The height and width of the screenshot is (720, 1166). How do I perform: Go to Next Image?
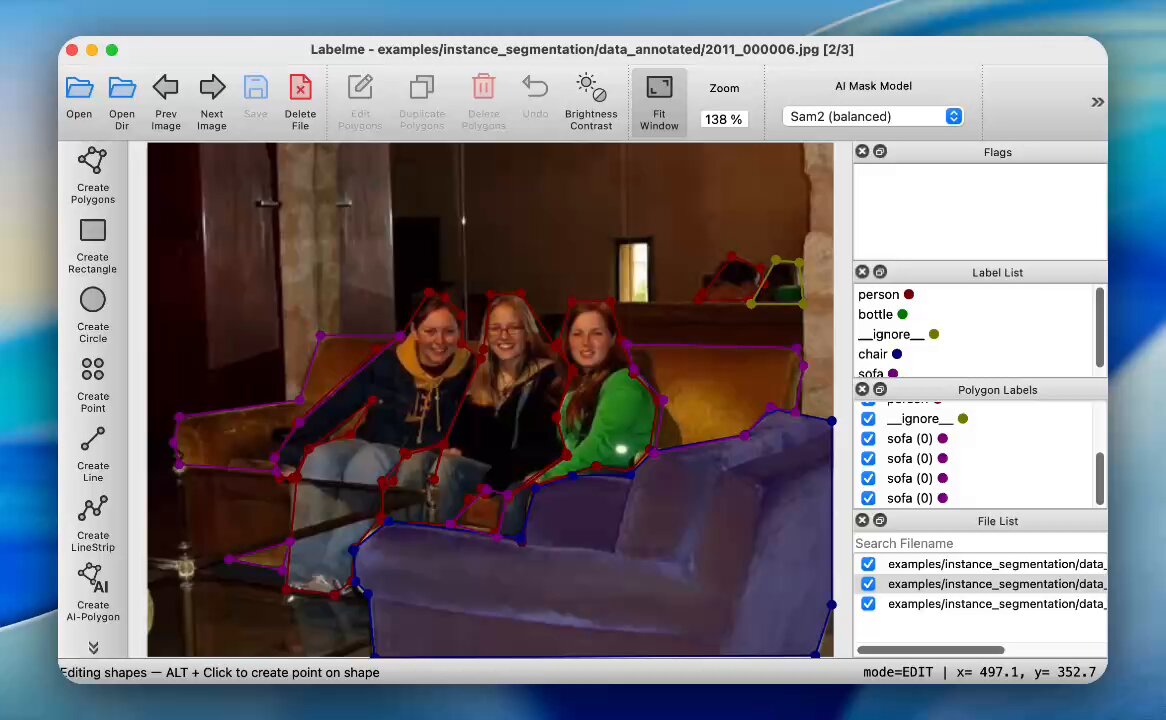[212, 102]
